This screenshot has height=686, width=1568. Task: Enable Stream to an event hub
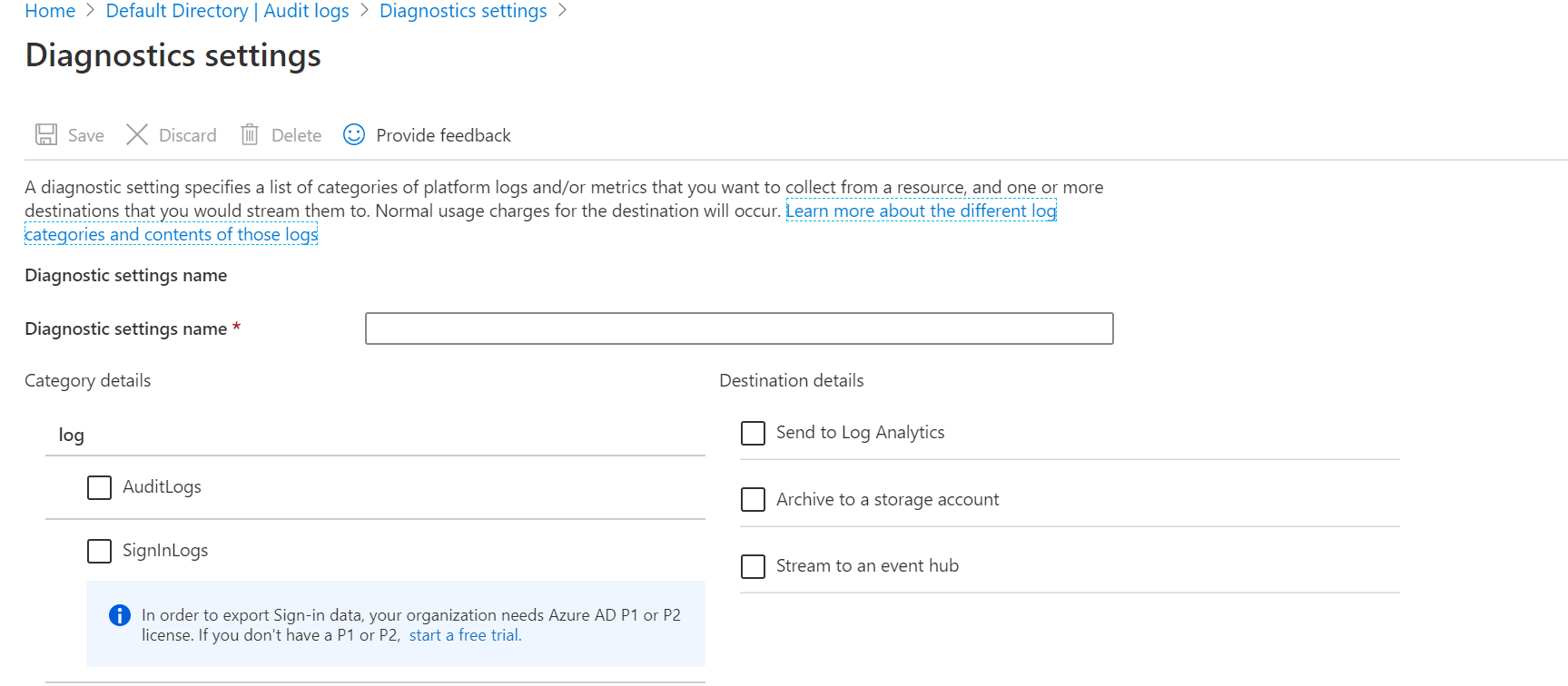tap(753, 566)
